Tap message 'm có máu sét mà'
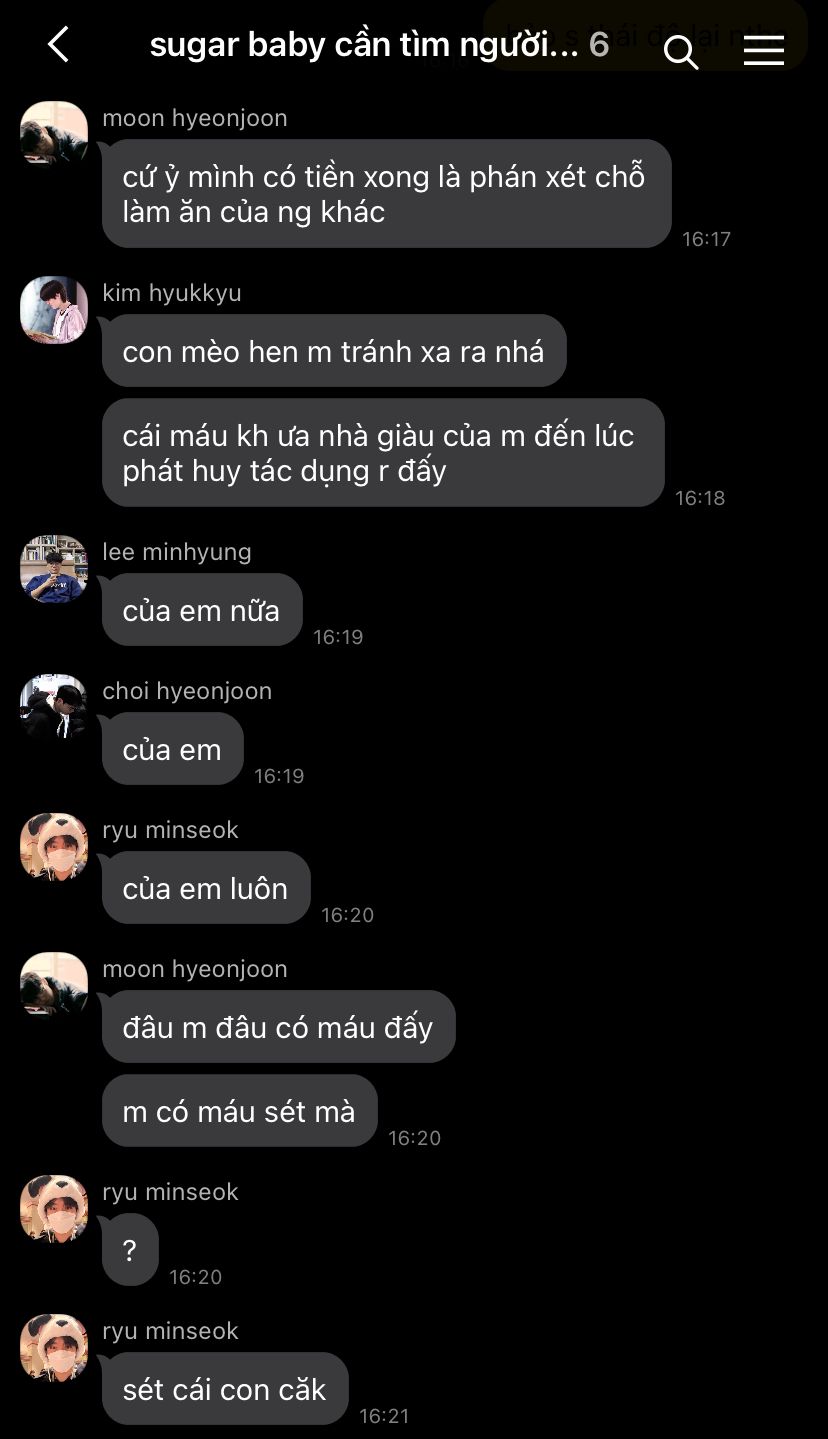The width and height of the screenshot is (828, 1439). [x=240, y=1111]
